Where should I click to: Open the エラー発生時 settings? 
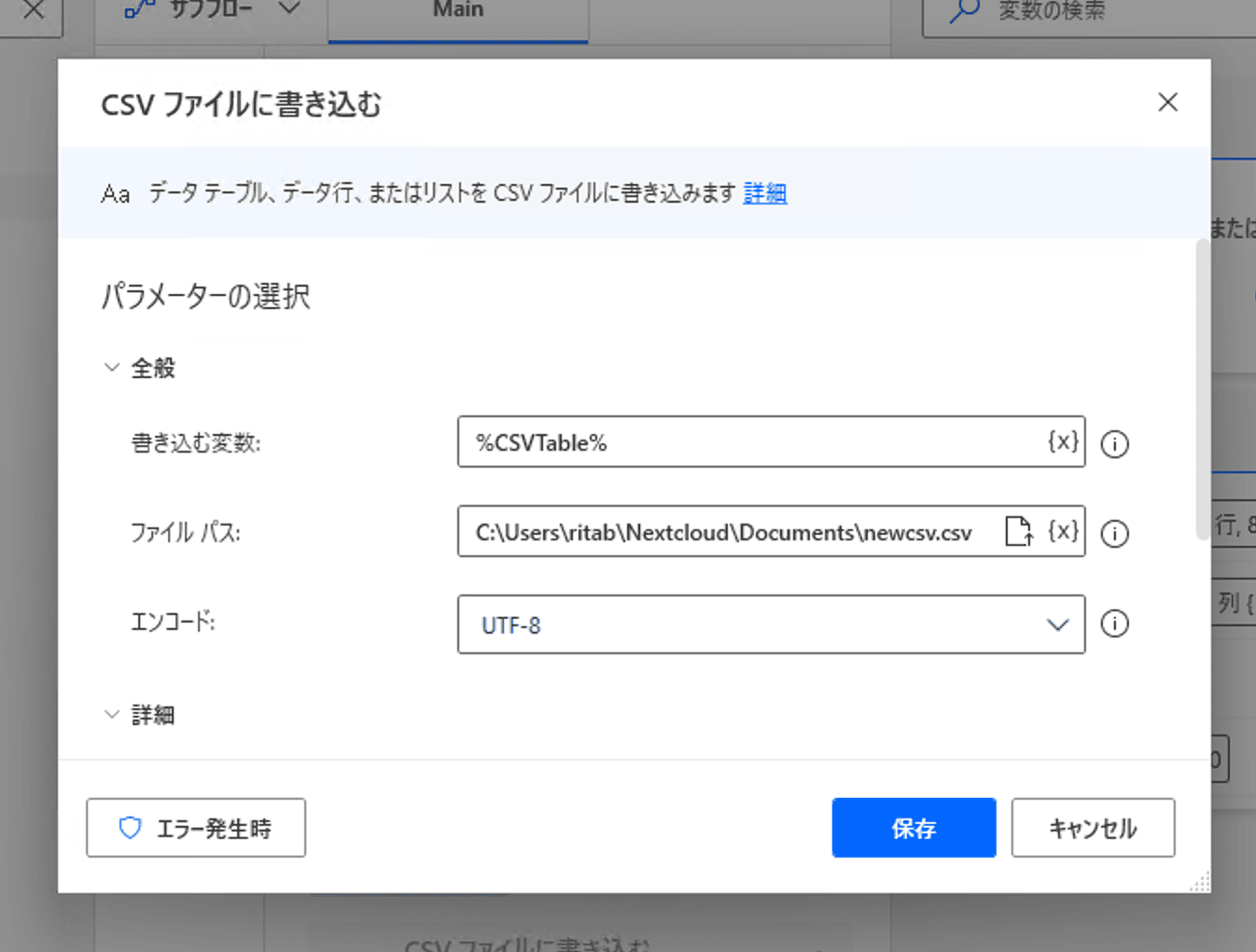click(196, 828)
